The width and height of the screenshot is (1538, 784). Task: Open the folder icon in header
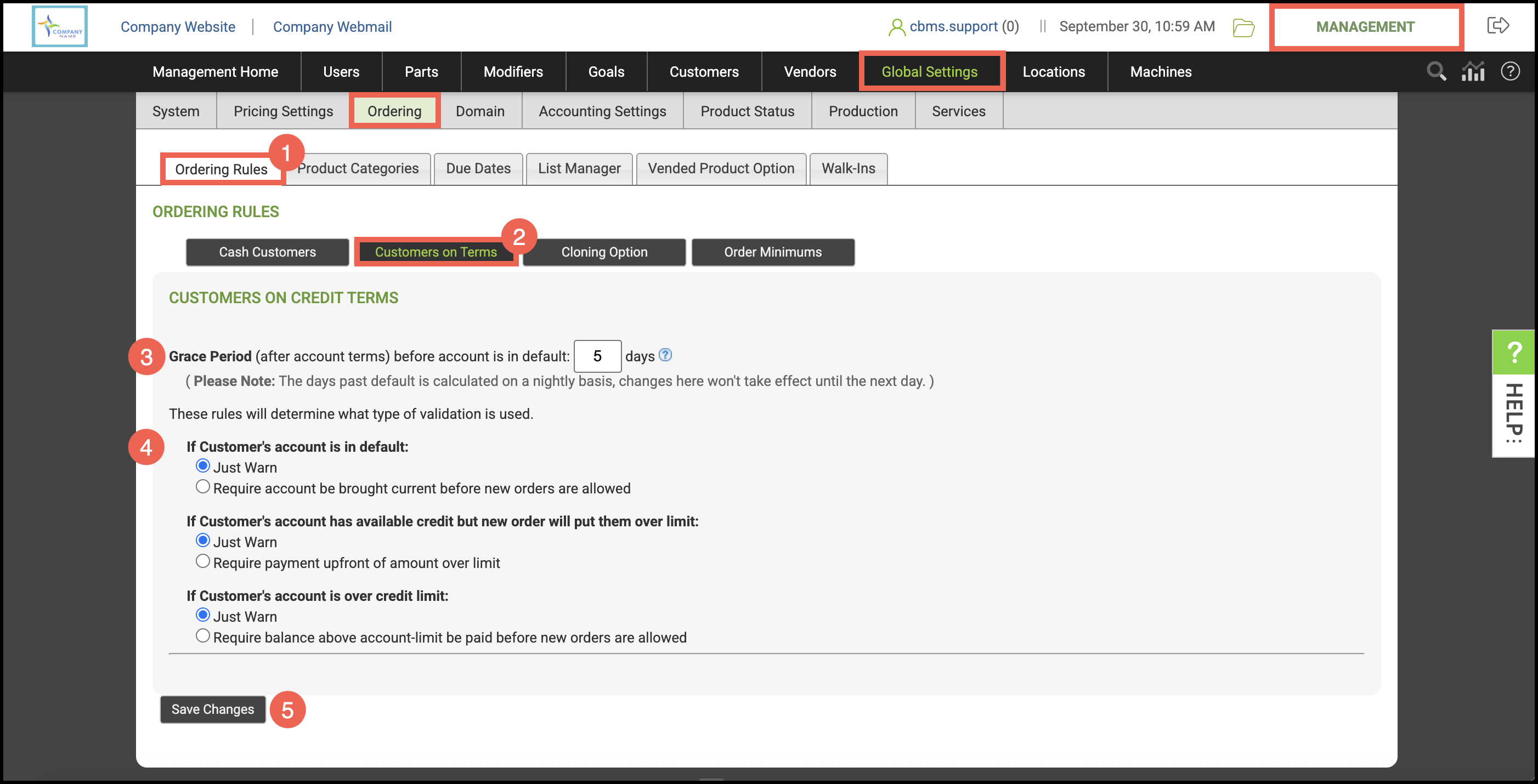[1243, 27]
